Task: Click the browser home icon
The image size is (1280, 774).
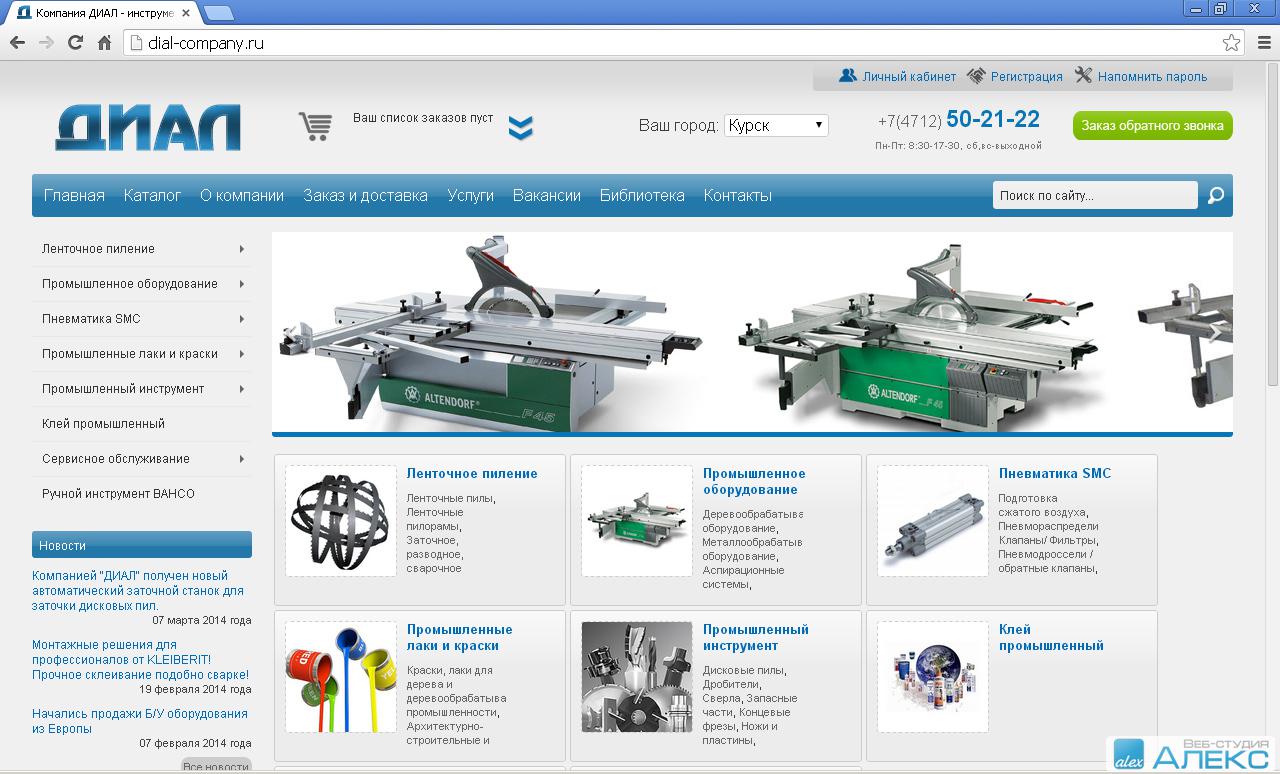Action: 104,43
